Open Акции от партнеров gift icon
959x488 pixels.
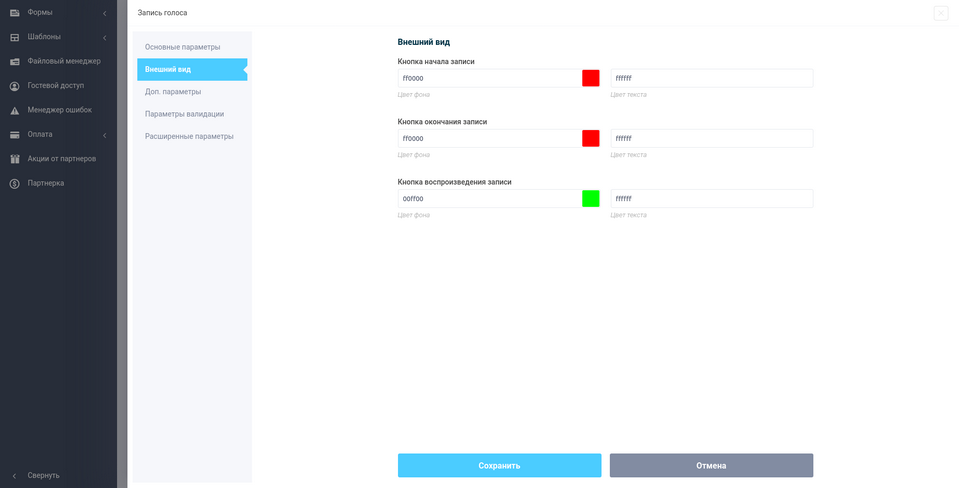tap(15, 159)
